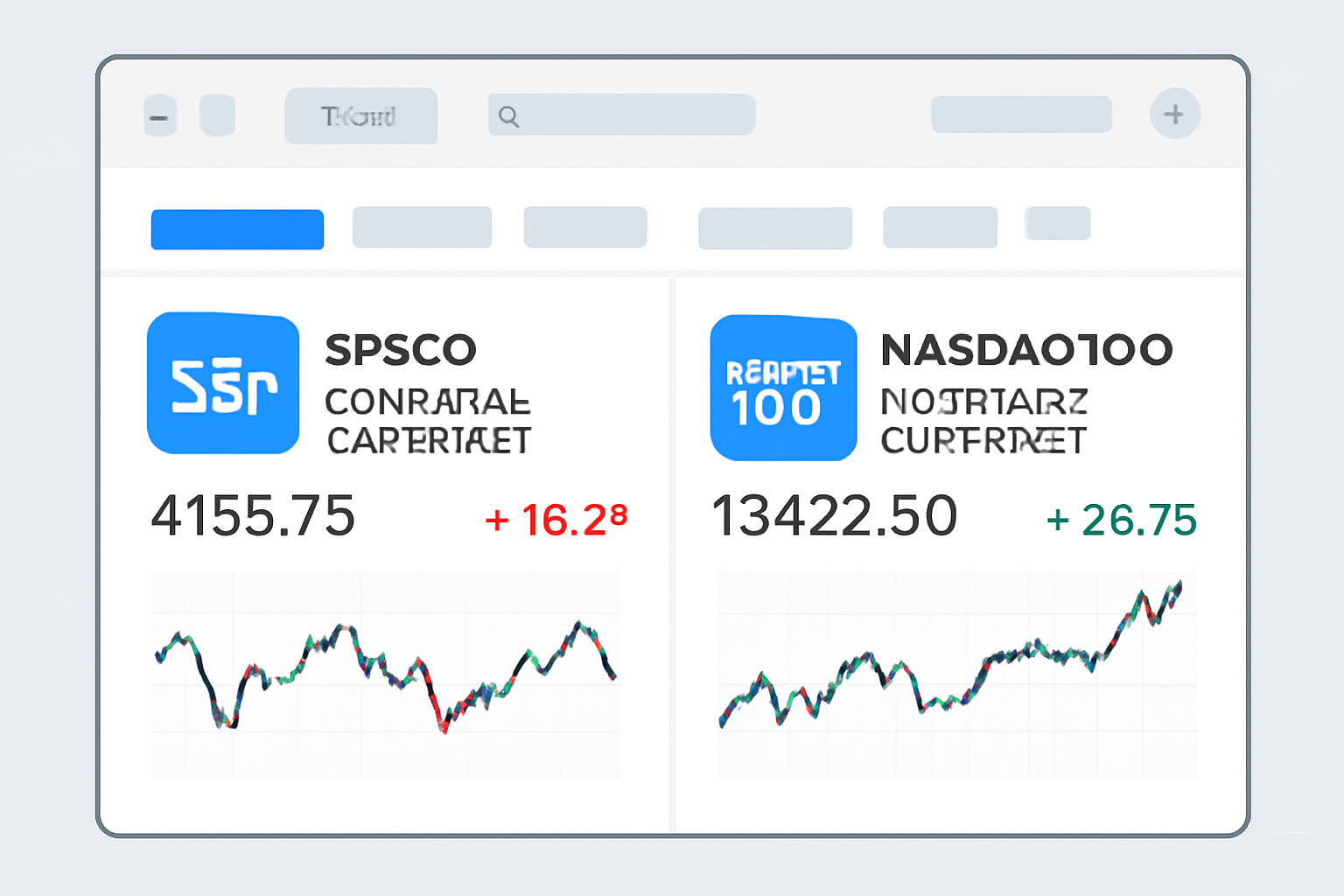Screen dimensions: 1344x896
Task: Click the green +26.75 change value
Action: tap(1122, 520)
